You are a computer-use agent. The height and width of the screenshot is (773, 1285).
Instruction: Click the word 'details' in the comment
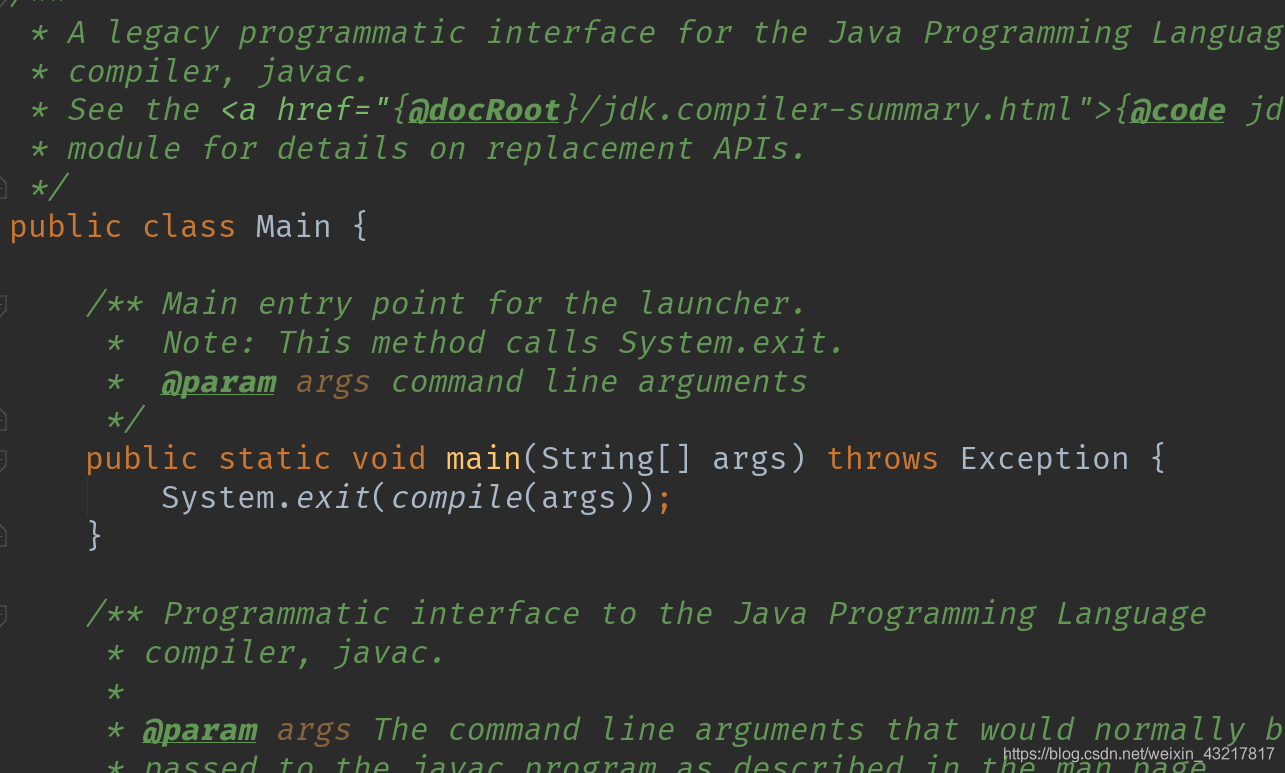tap(342, 148)
